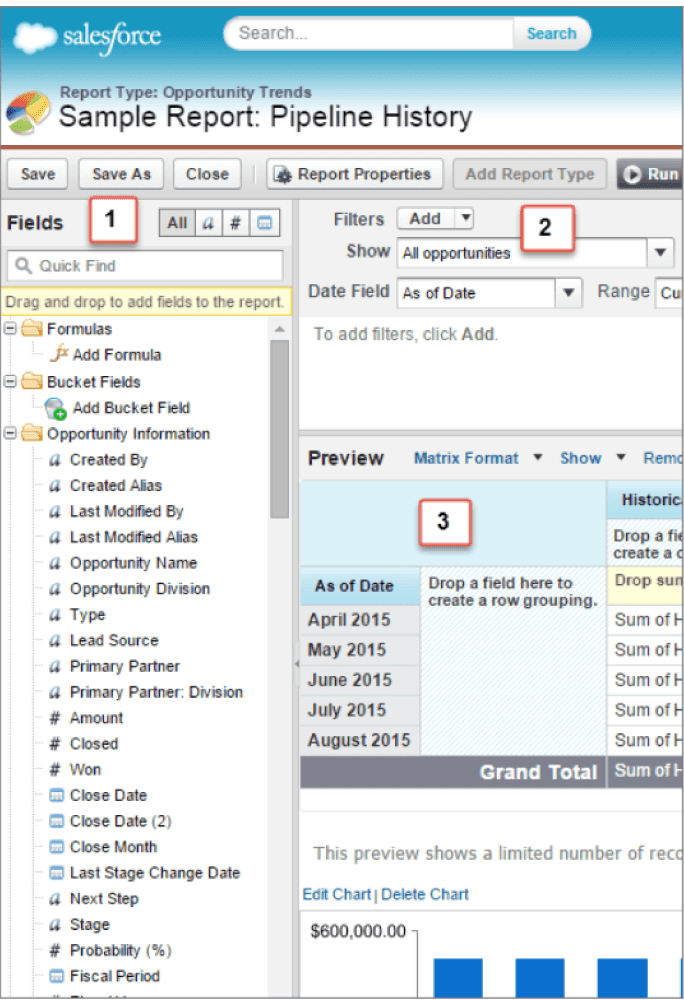Collapse the Formulas folder
Screen dimensions: 684x1000
point(11,329)
